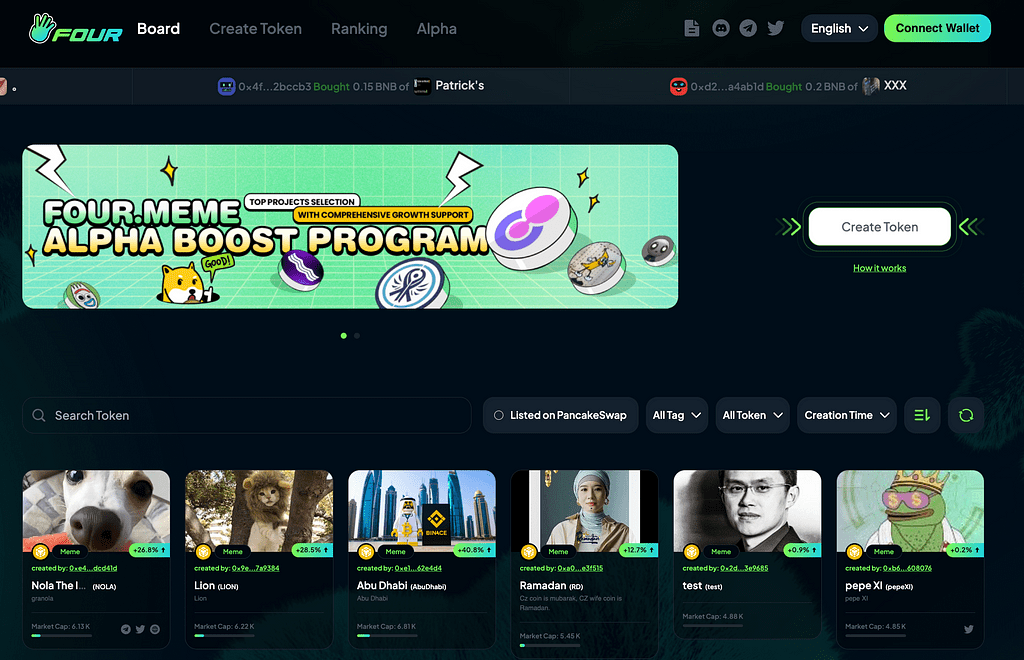Click the Search Token input field
The width and height of the screenshot is (1024, 660).
pyautogui.click(x=247, y=415)
